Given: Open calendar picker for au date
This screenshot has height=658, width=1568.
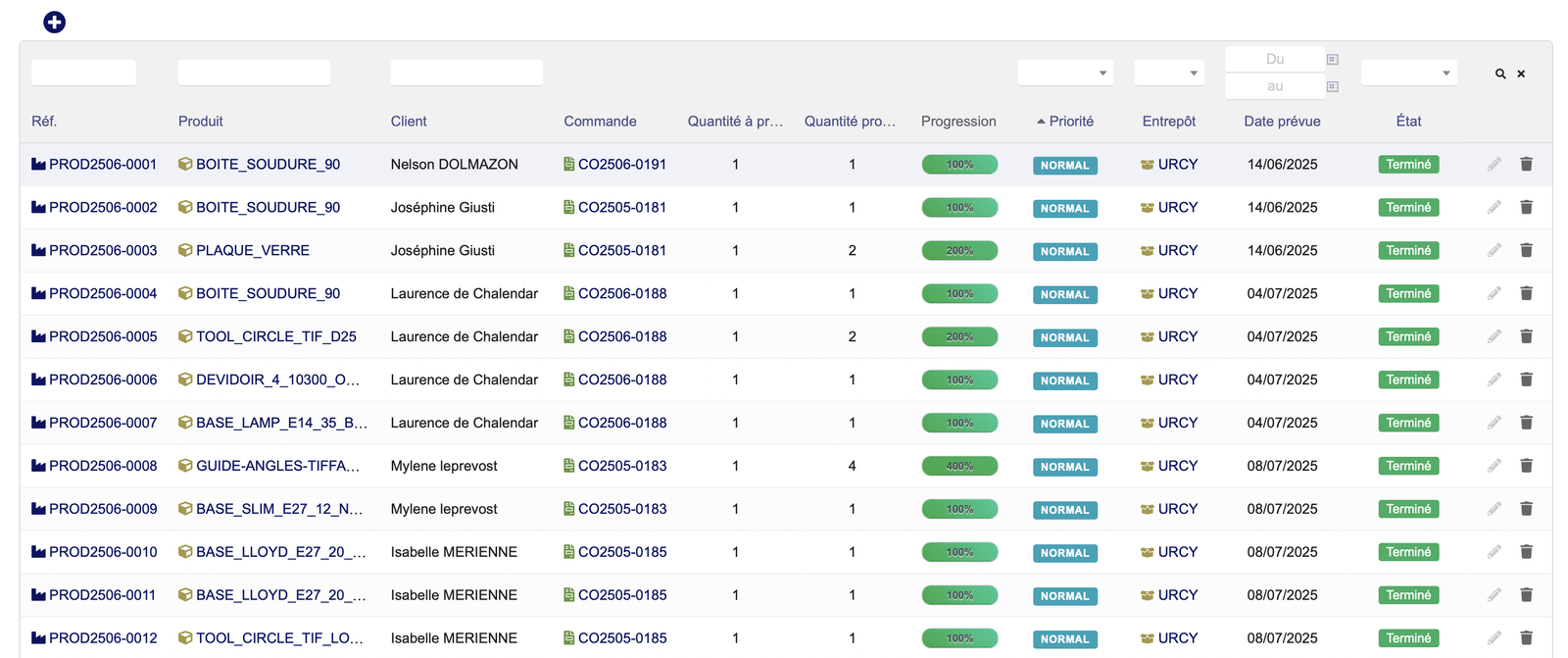Looking at the screenshot, I should pos(1332,87).
